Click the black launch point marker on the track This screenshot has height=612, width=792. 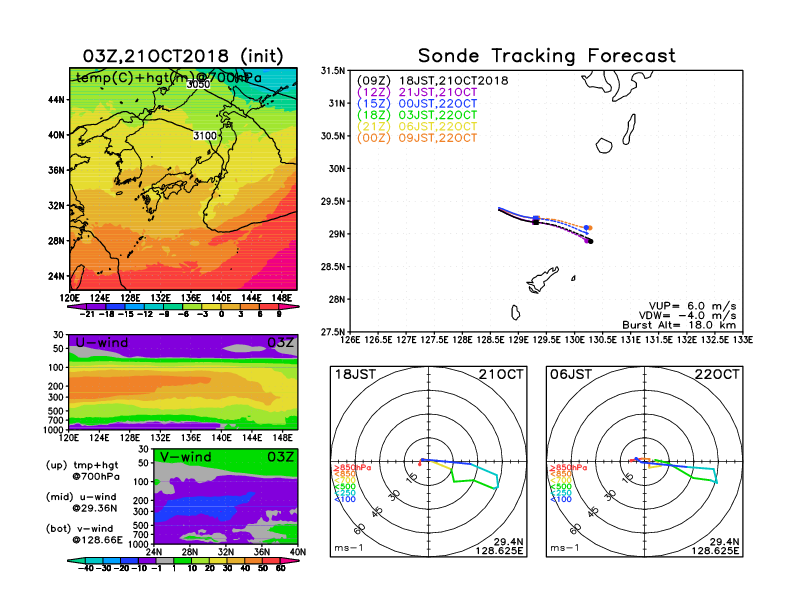[x=536, y=222]
